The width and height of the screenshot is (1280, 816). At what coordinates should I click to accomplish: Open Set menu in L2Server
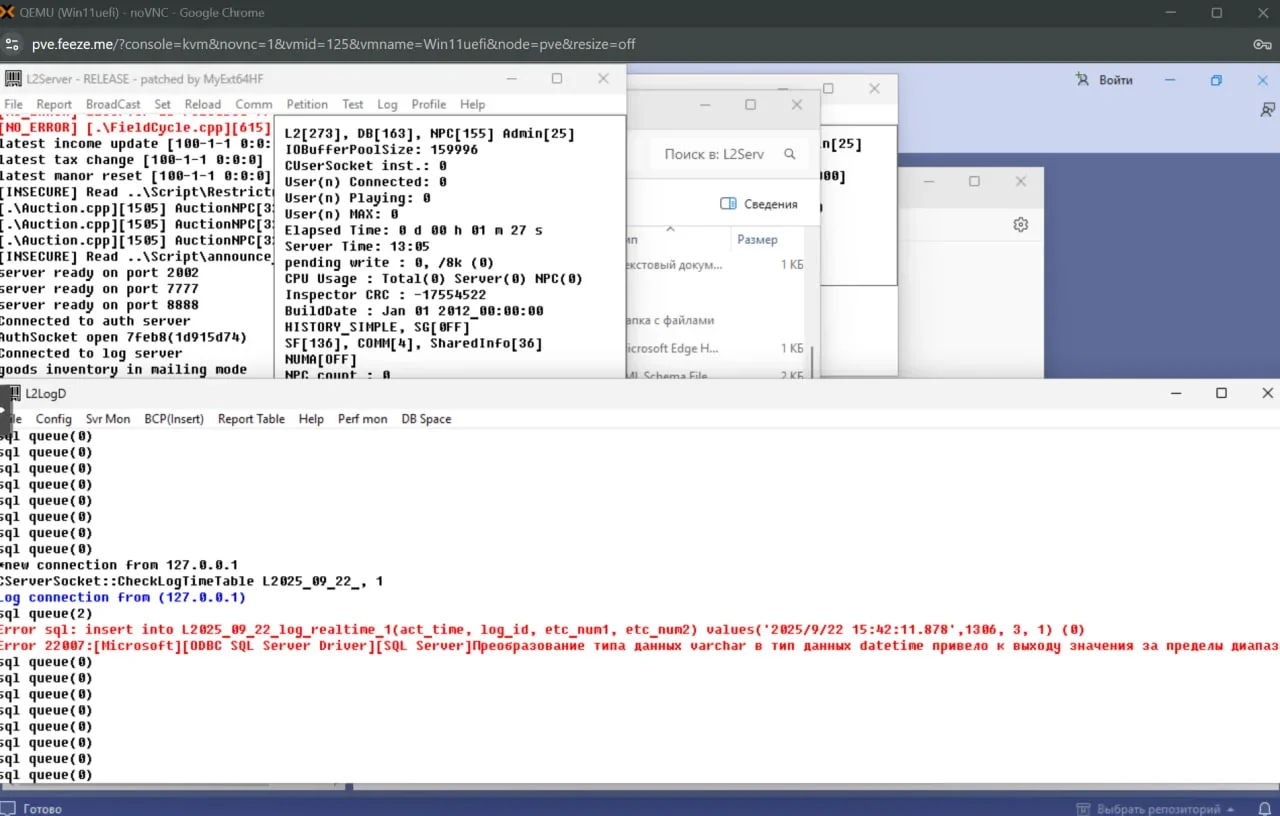tap(162, 104)
